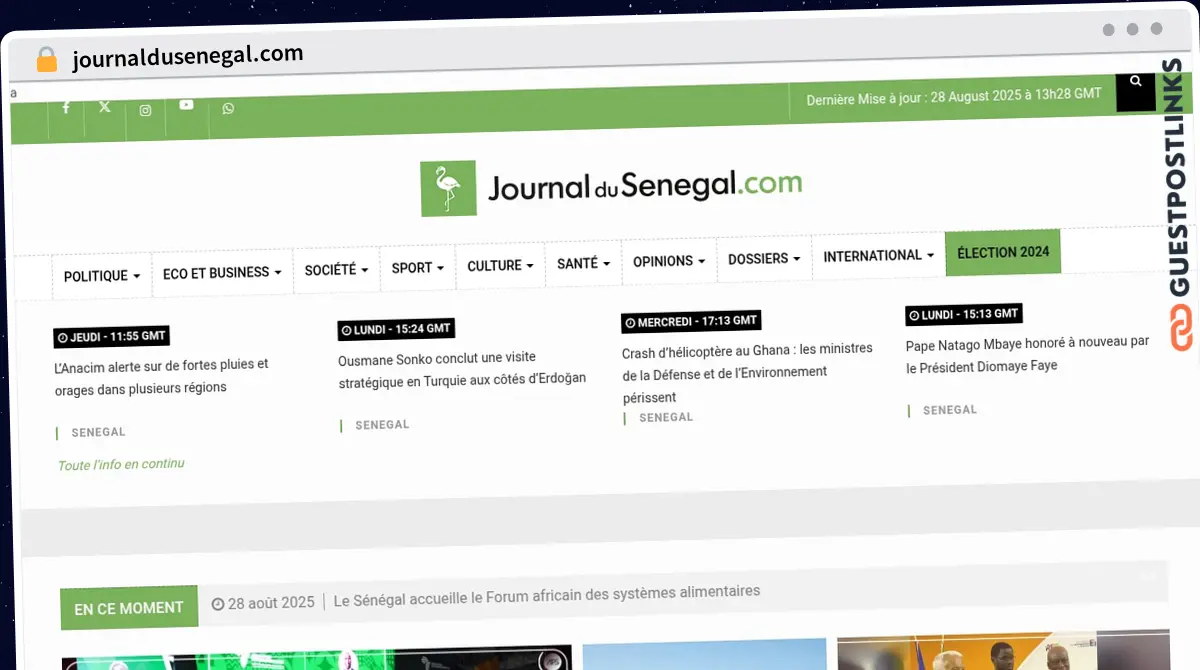1200x670 pixels.
Task: Open the SPORT dropdown menu
Action: pyautogui.click(x=418, y=267)
